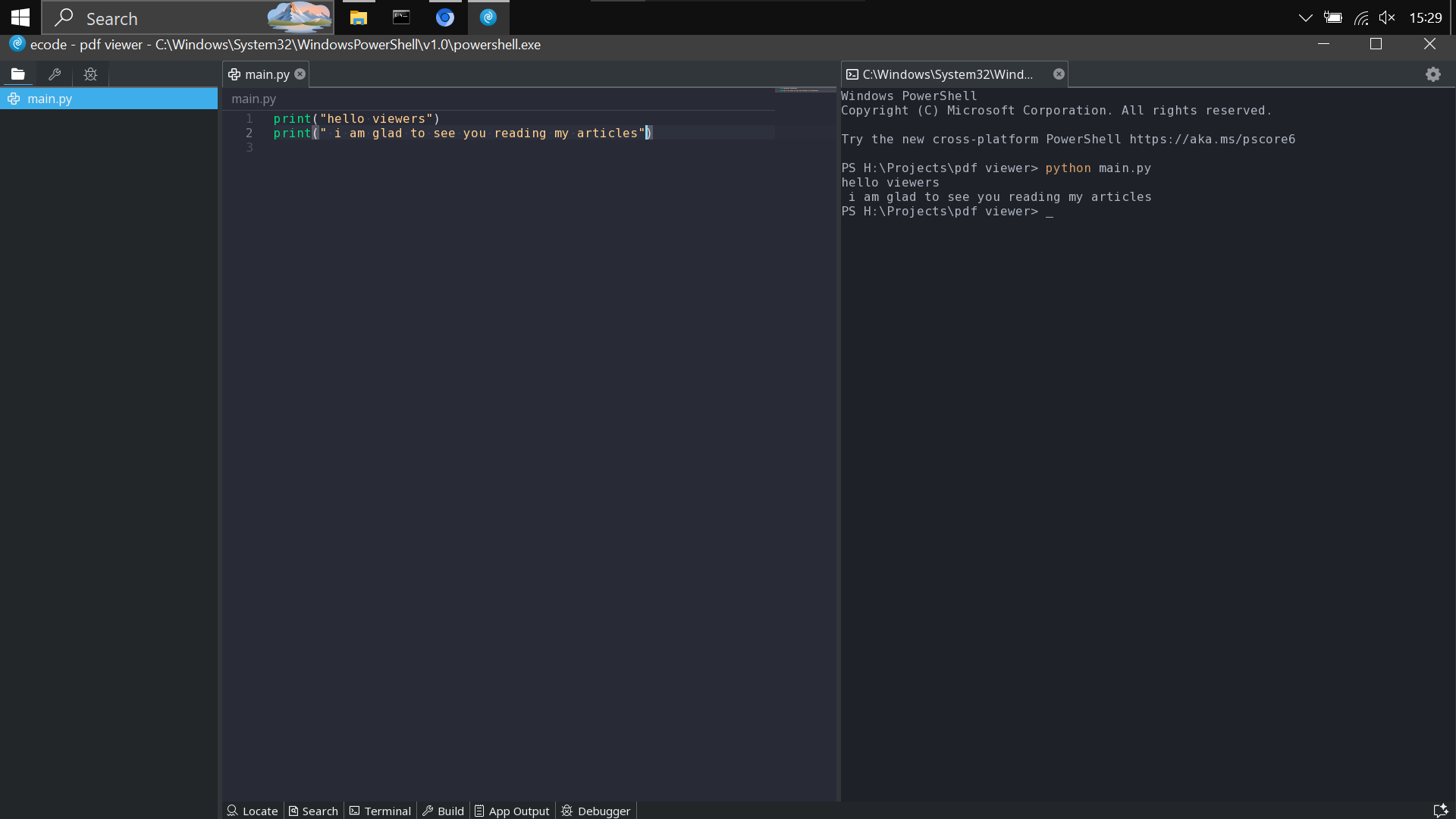Open the debugger bug sidebar tab
This screenshot has height=819, width=1456.
[91, 74]
